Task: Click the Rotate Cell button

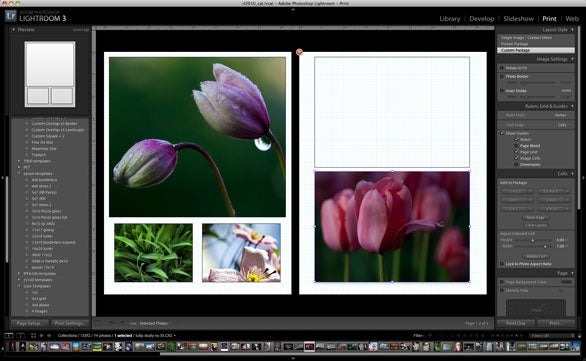Action: (x=536, y=256)
